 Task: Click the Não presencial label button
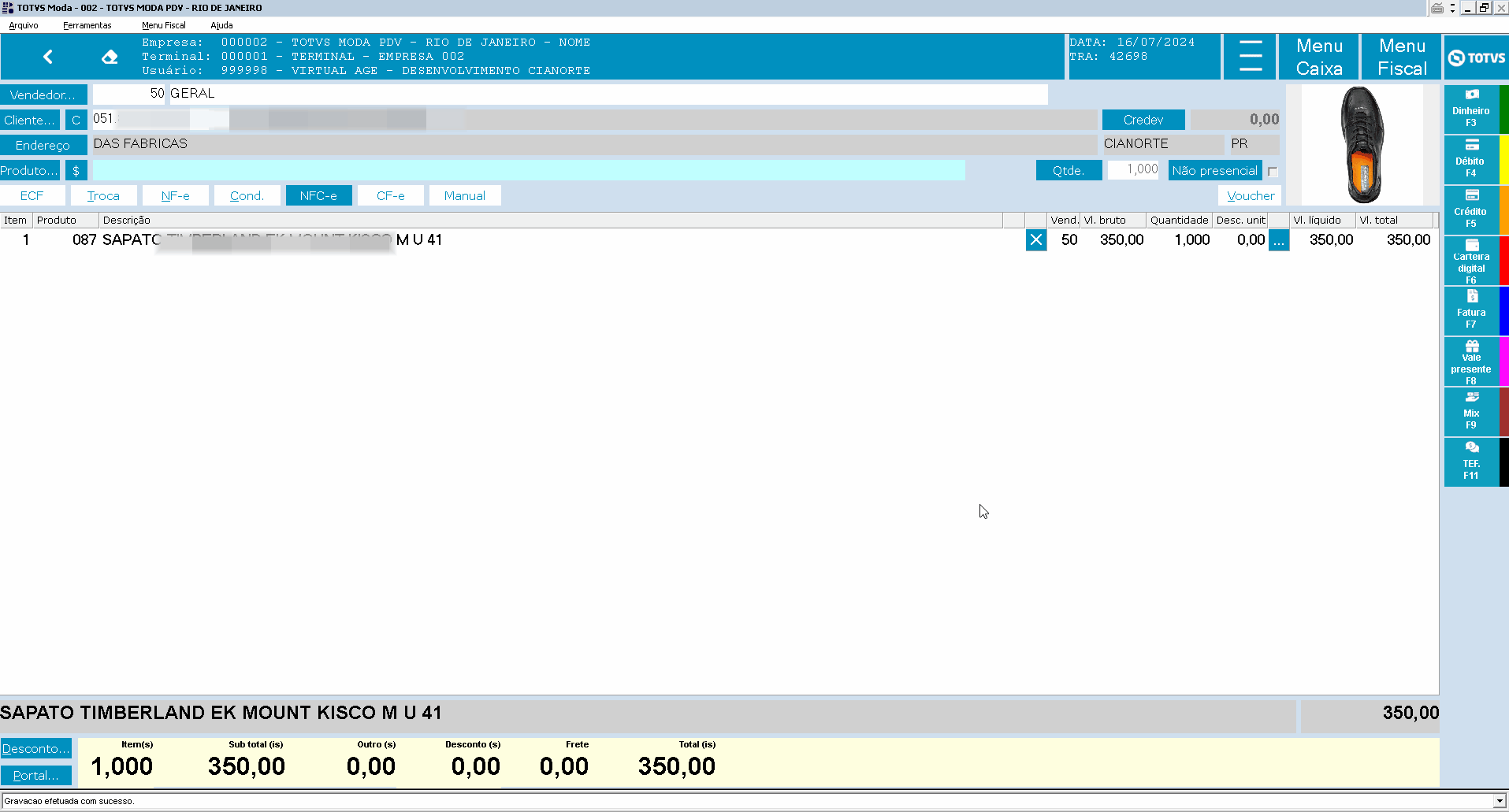(1215, 170)
